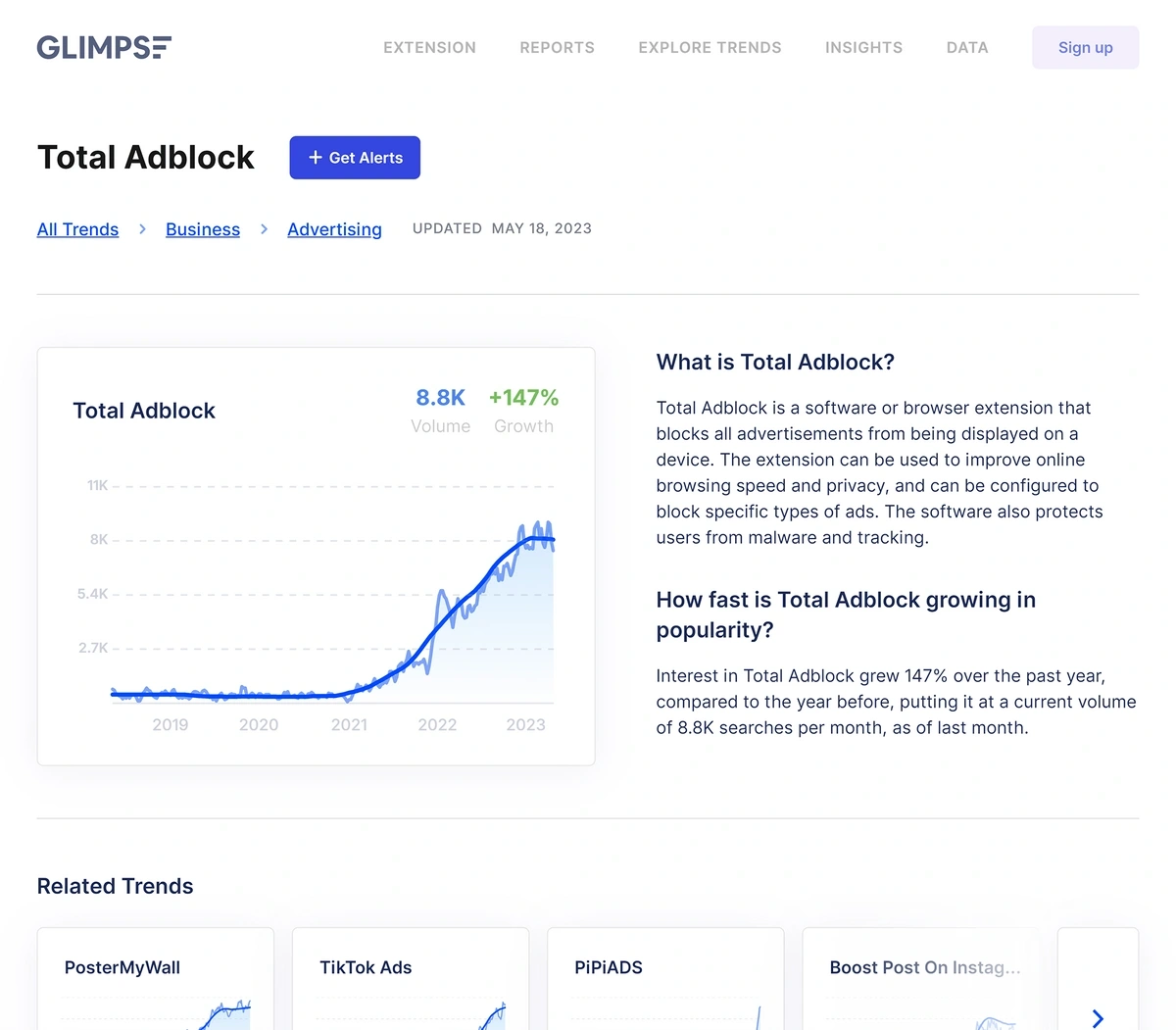1176x1030 pixels.
Task: Open the Extension menu item
Action: click(429, 47)
